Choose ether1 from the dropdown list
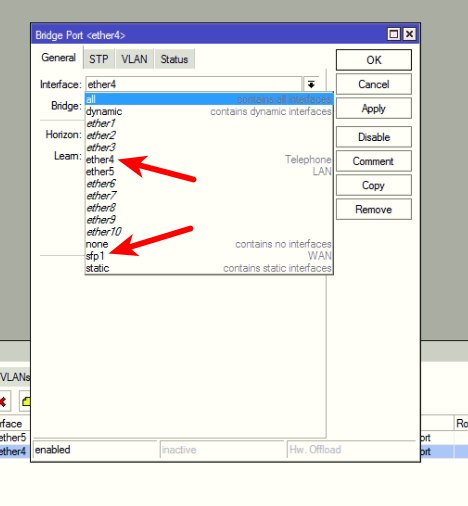 (209, 123)
